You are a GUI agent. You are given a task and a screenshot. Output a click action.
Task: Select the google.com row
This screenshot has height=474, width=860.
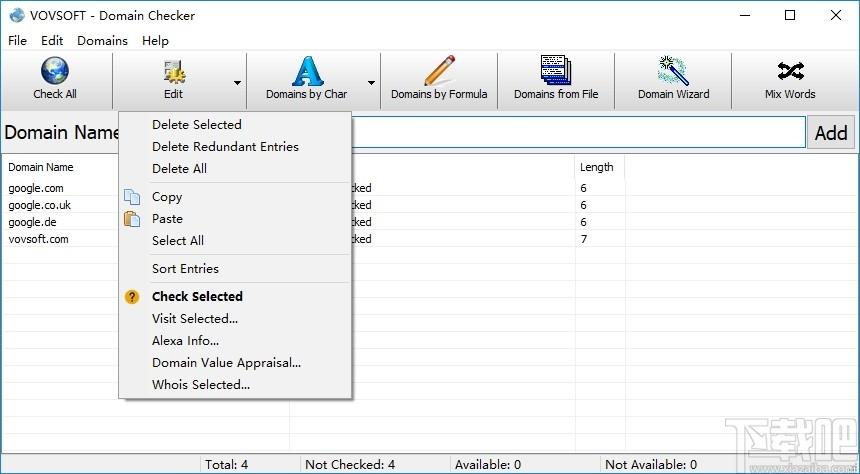[36, 188]
